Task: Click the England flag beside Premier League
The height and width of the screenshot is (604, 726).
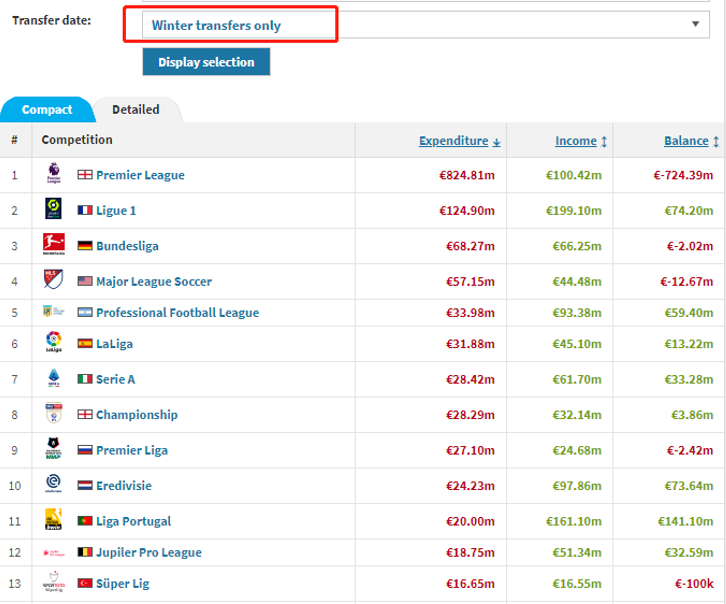Action: [85, 174]
